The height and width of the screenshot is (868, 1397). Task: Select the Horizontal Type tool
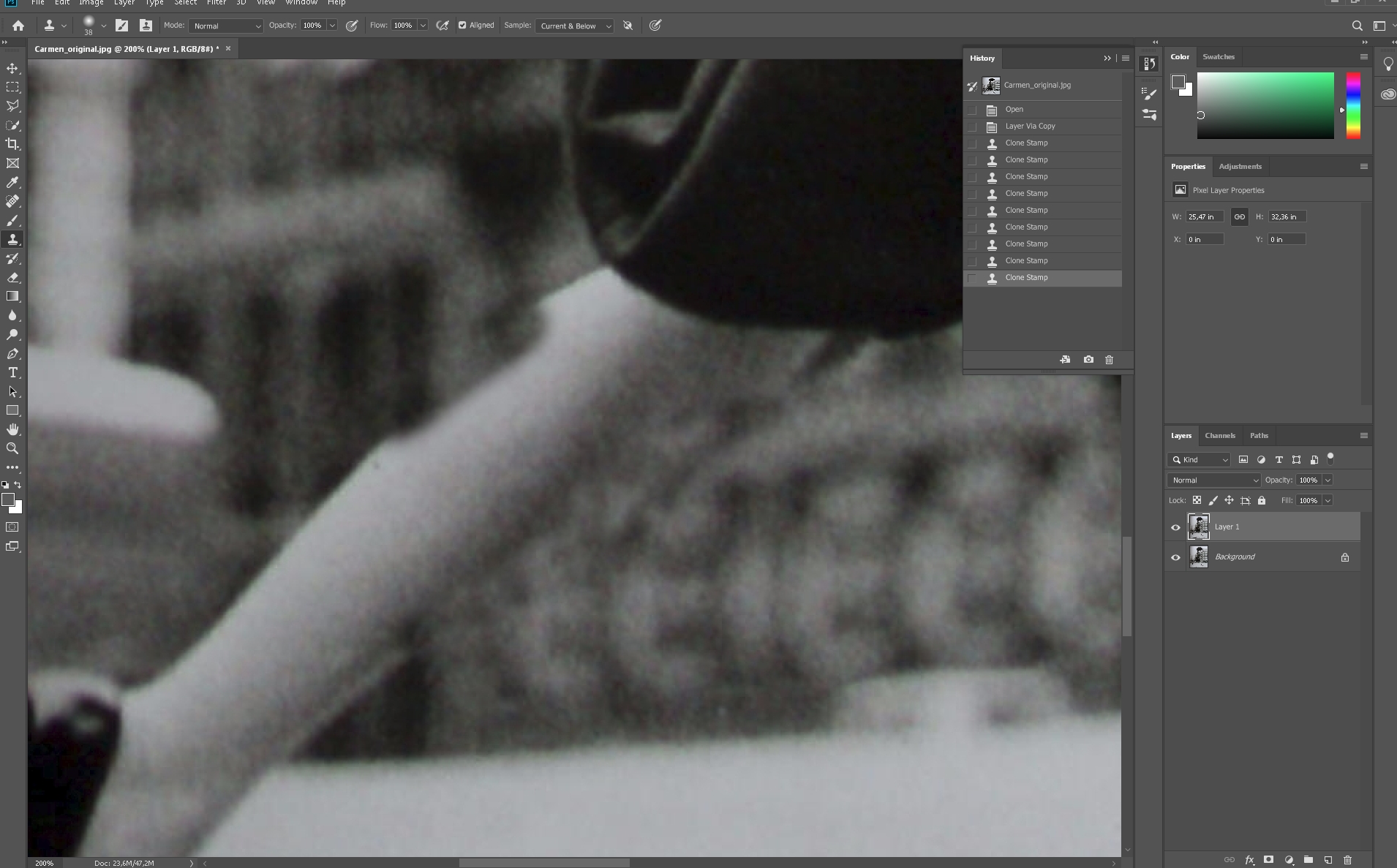coord(12,372)
